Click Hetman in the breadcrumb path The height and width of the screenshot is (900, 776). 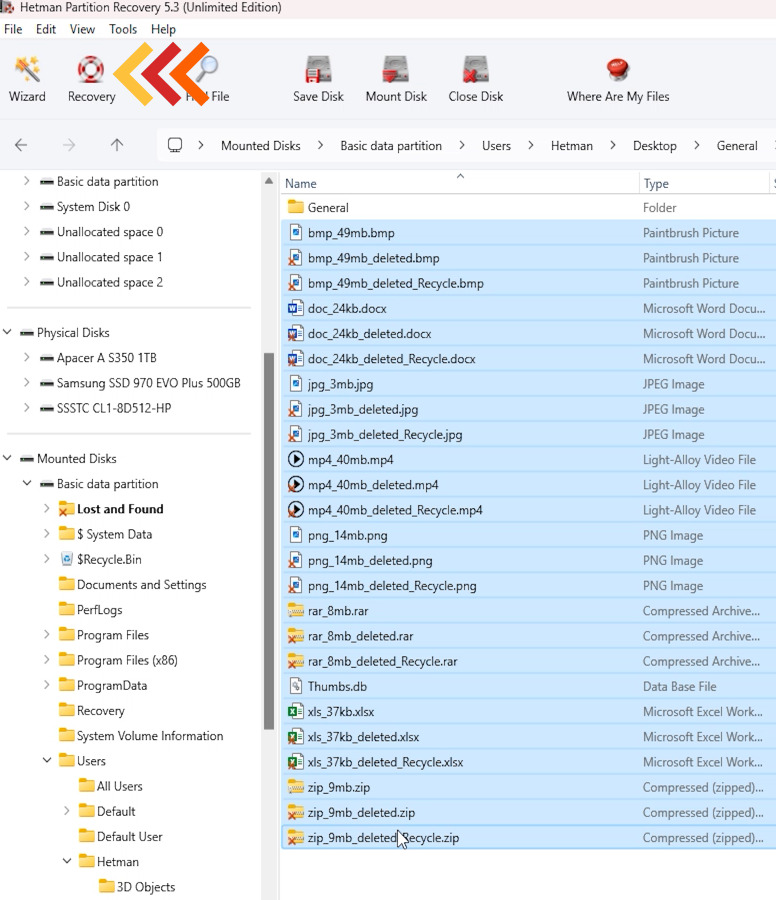coord(572,146)
